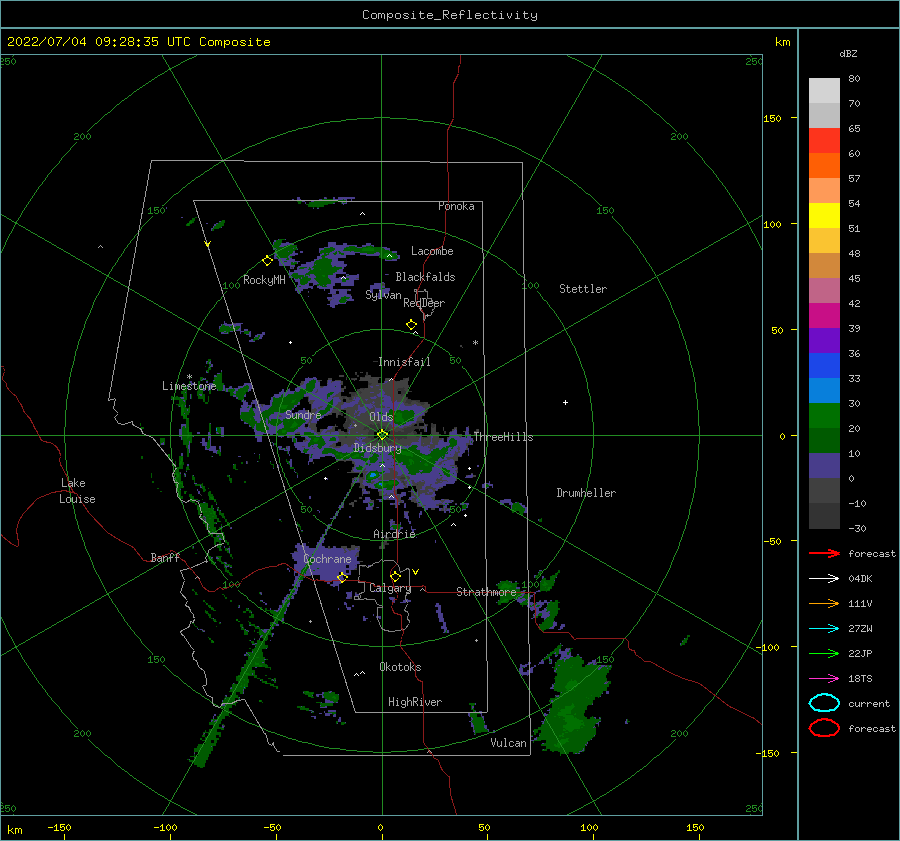Image resolution: width=900 pixels, height=841 pixels.
Task: Click the dBZ scale heading
Action: (848, 54)
